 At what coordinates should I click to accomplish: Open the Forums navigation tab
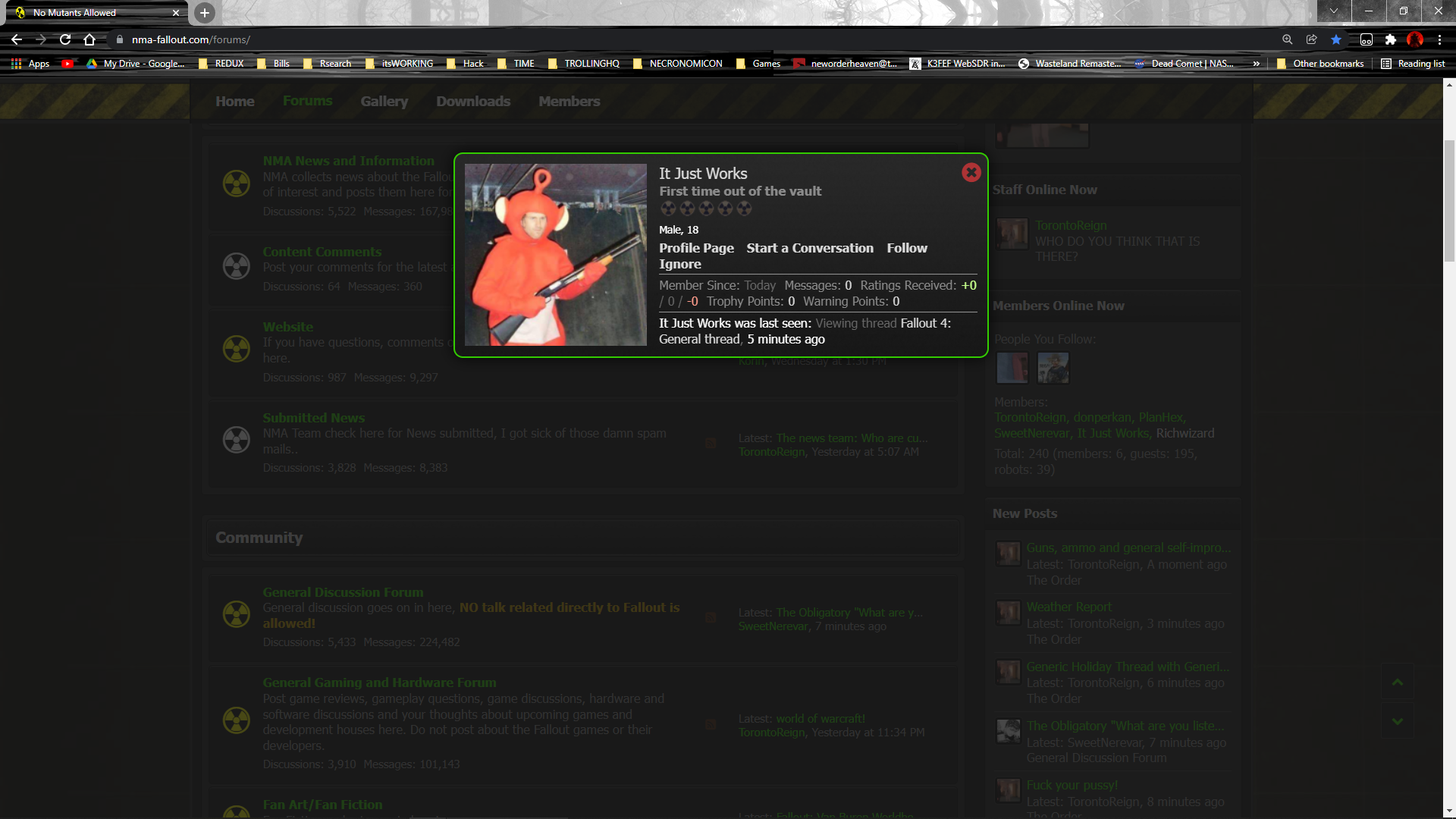pyautogui.click(x=307, y=101)
